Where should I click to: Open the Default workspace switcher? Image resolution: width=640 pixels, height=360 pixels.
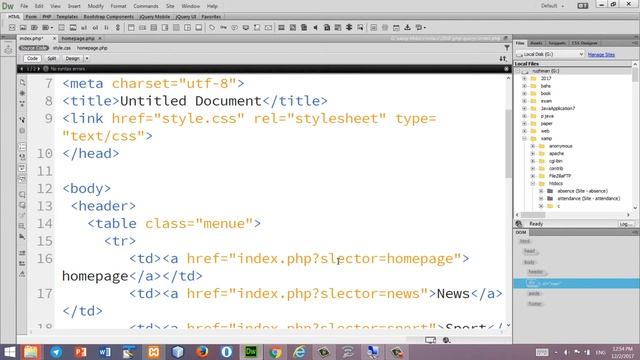[x=553, y=6]
